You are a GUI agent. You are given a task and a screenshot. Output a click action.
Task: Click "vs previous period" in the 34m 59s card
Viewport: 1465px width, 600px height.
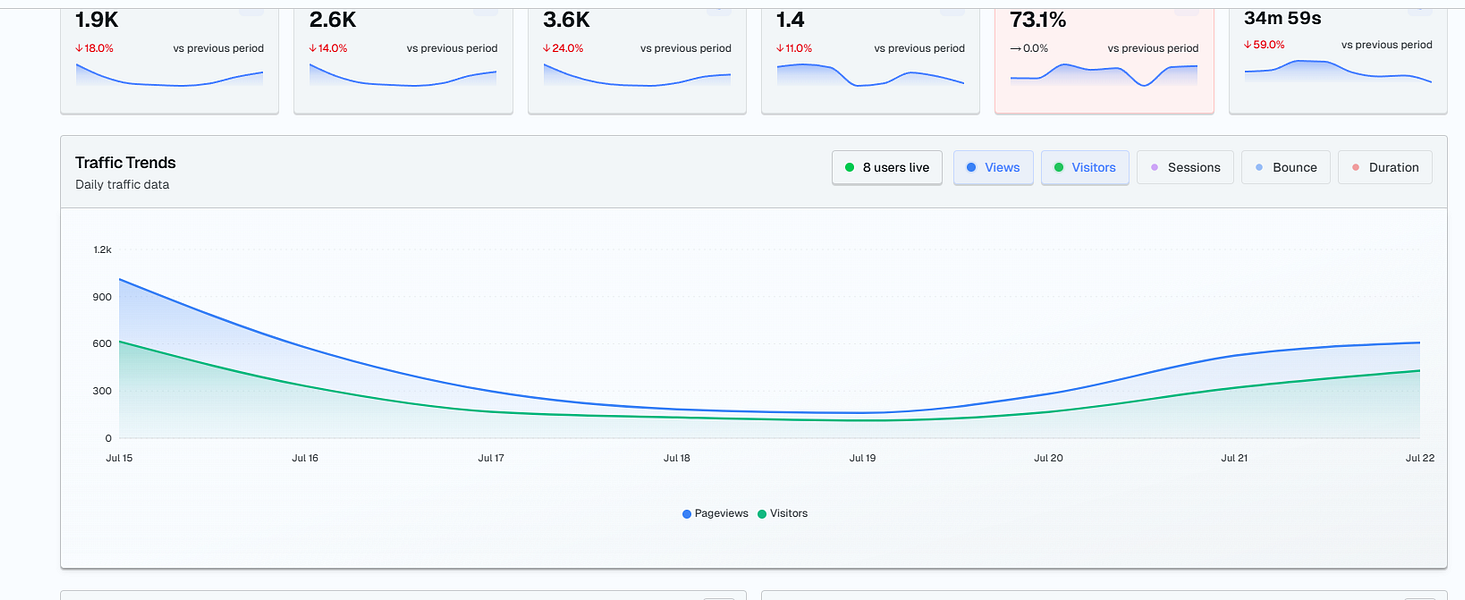click(1387, 45)
